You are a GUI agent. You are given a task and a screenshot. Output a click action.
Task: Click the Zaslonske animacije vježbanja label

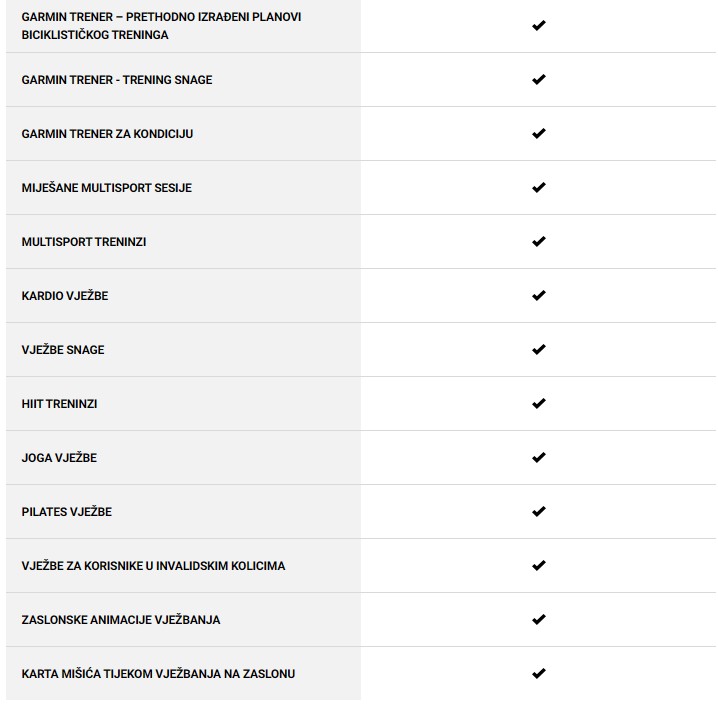pos(120,620)
